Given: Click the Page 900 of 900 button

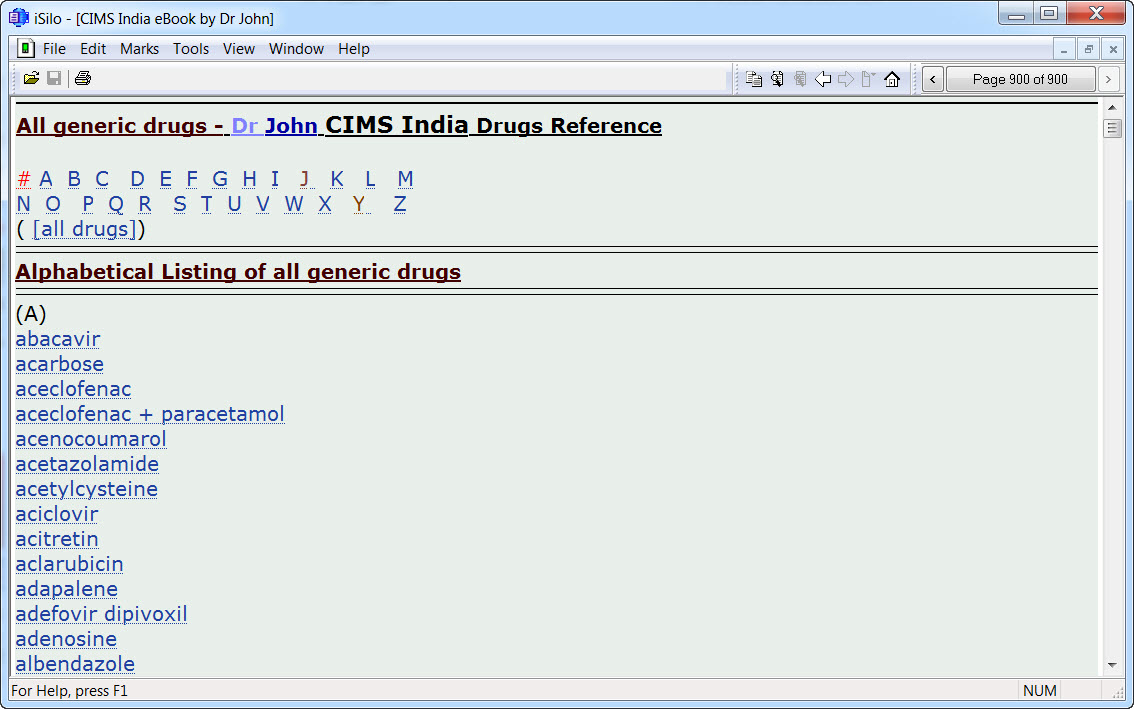Looking at the screenshot, I should 1020,79.
